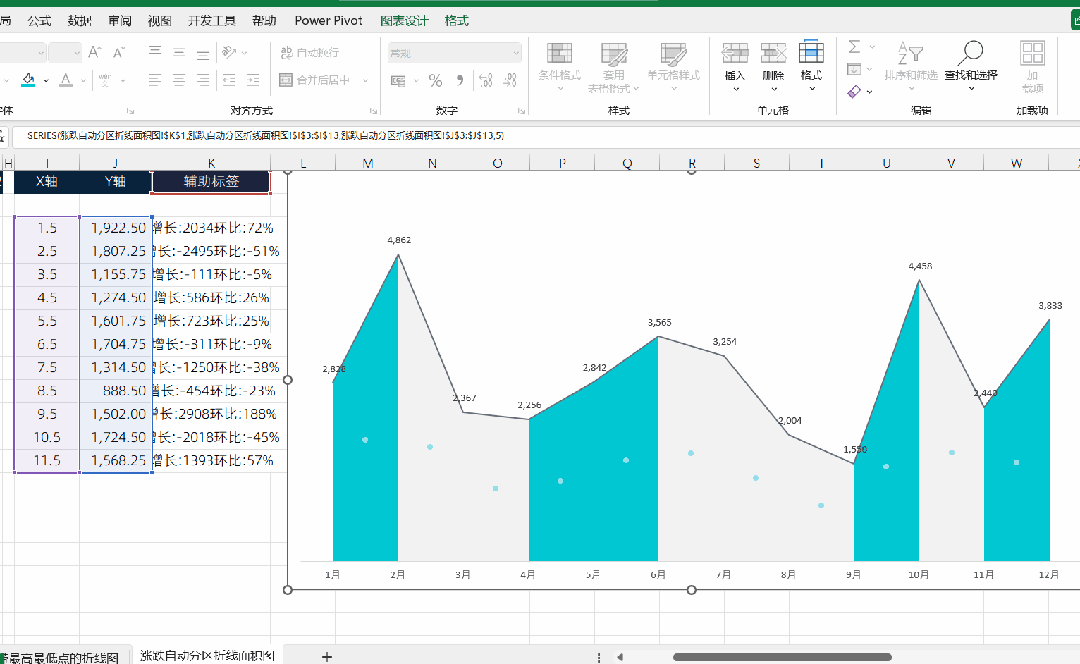Open the 数据 ribbon tab
The width and height of the screenshot is (1080, 664).
coord(79,21)
